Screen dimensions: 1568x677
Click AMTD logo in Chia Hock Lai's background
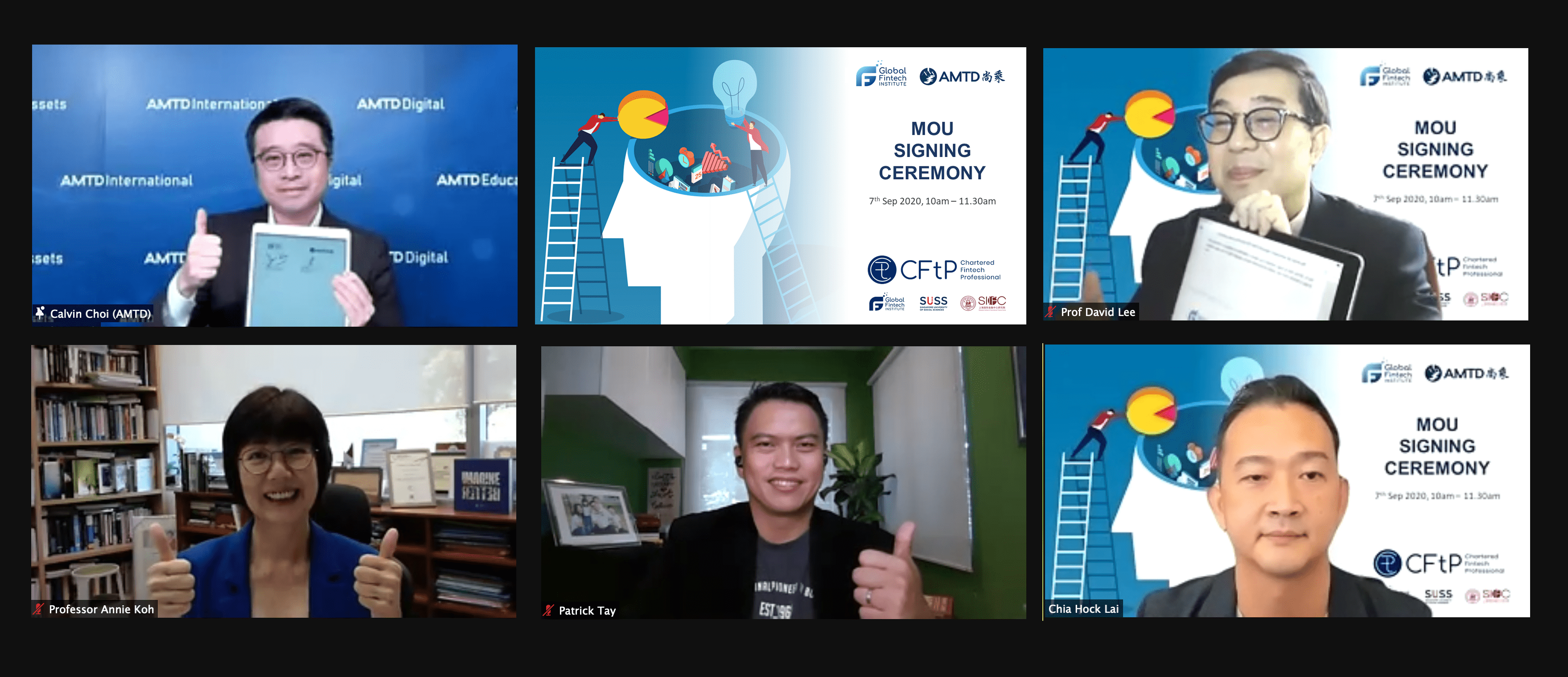tap(1466, 373)
